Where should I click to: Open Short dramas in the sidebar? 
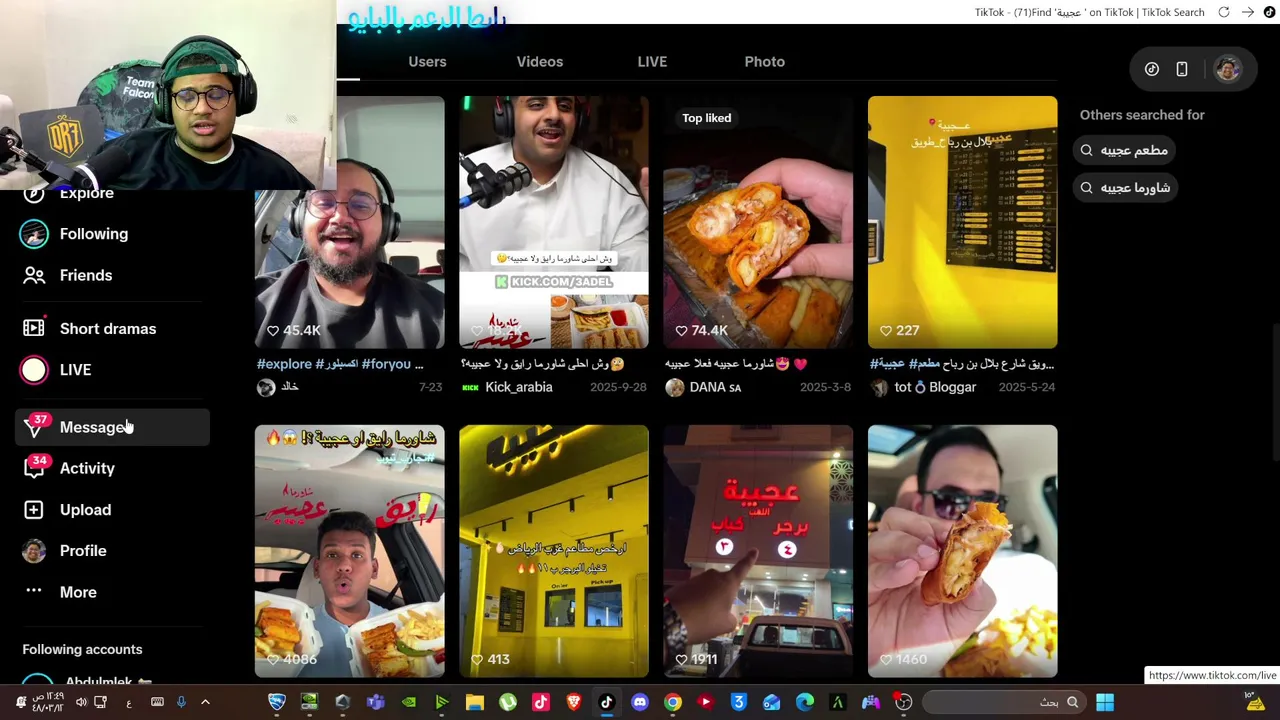point(107,329)
